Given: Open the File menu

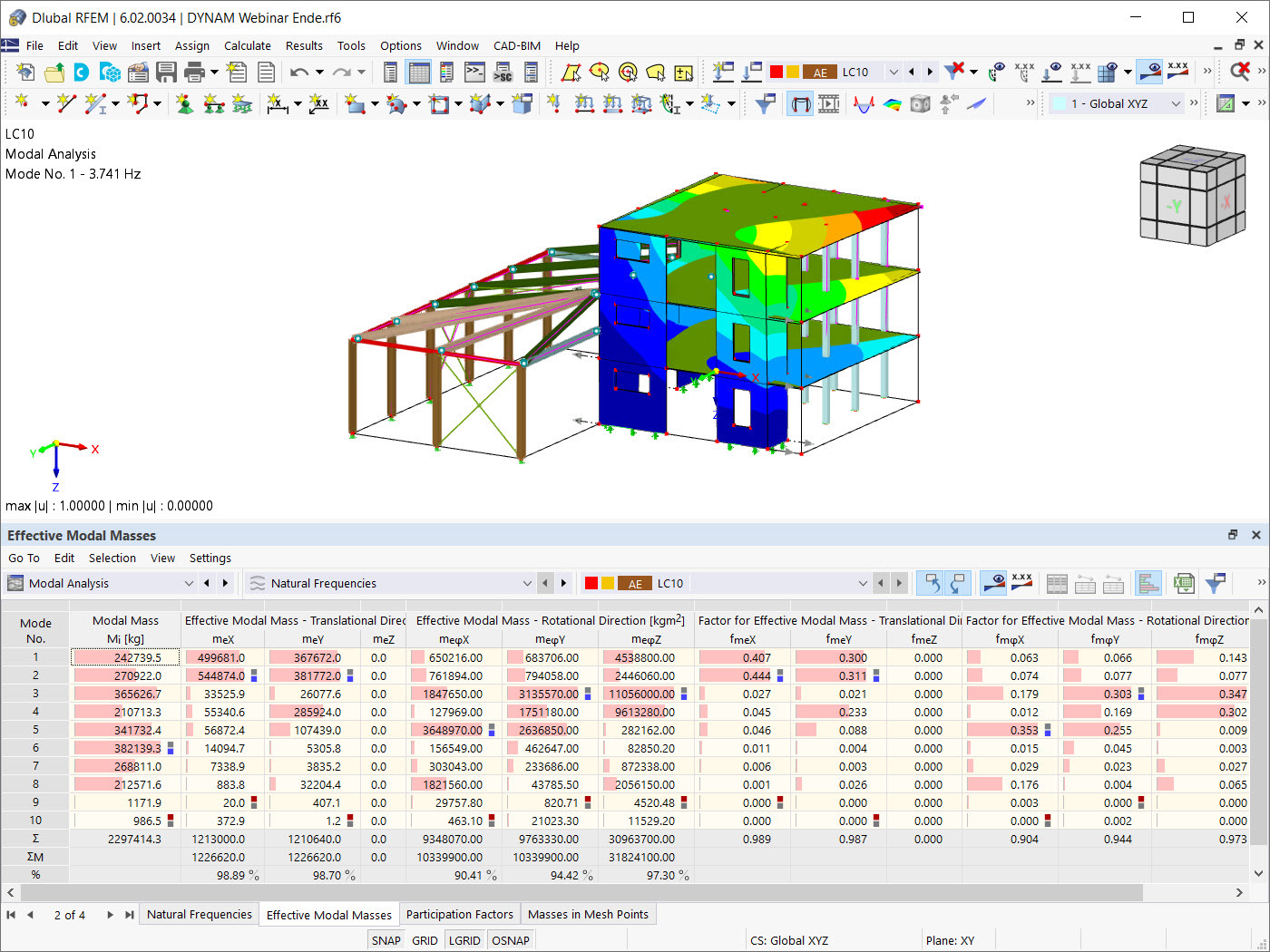Looking at the screenshot, I should (x=34, y=45).
